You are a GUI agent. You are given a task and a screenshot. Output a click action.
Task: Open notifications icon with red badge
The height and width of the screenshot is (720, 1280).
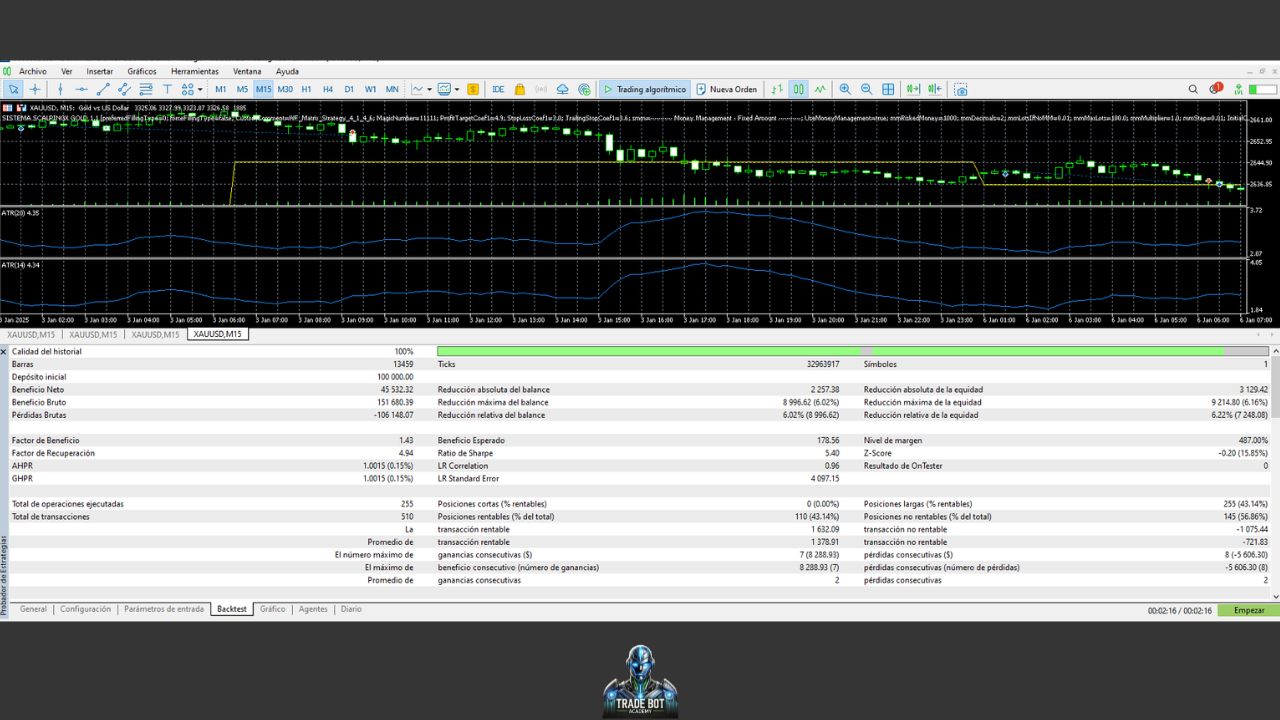tap(1216, 89)
